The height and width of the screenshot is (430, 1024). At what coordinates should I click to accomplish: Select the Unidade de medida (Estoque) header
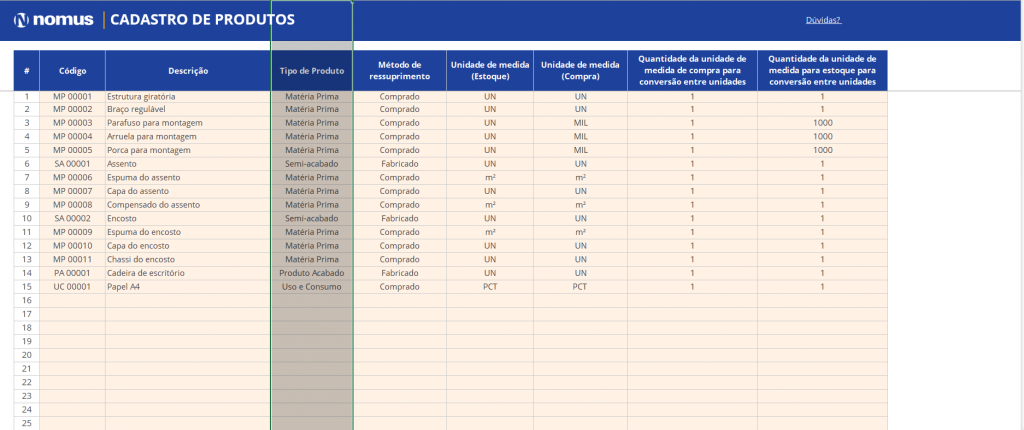pyautogui.click(x=490, y=71)
